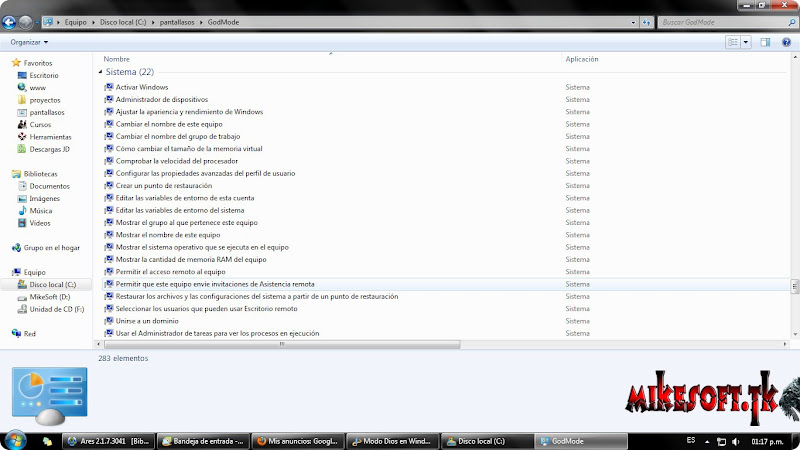Collapse the Sistema (22) group
800x450 pixels.
click(x=101, y=72)
